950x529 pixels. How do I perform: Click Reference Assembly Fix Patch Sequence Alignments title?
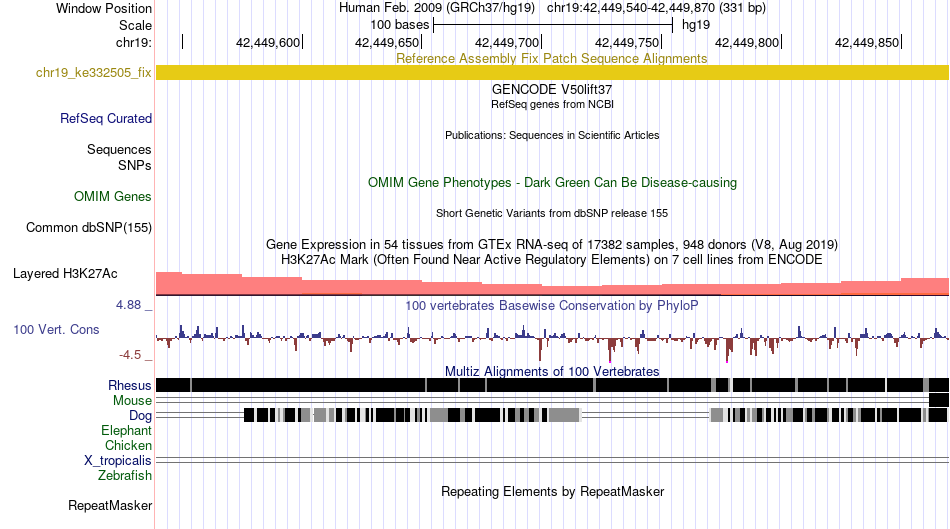pyautogui.click(x=551, y=58)
